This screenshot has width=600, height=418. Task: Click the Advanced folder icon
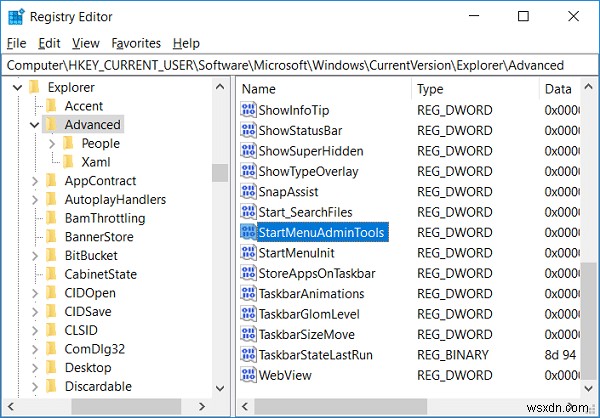[51, 124]
